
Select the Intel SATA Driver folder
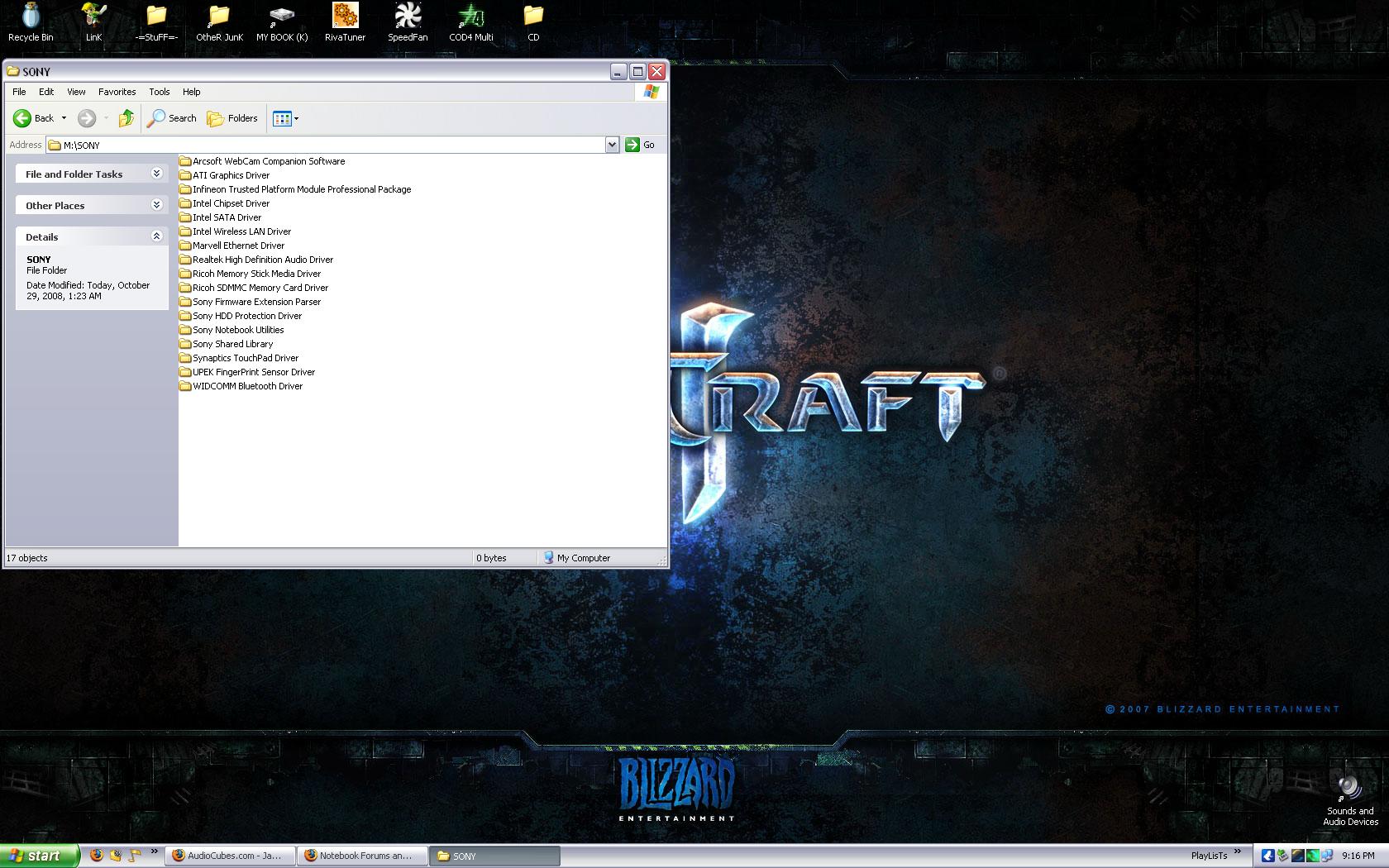[x=221, y=217]
